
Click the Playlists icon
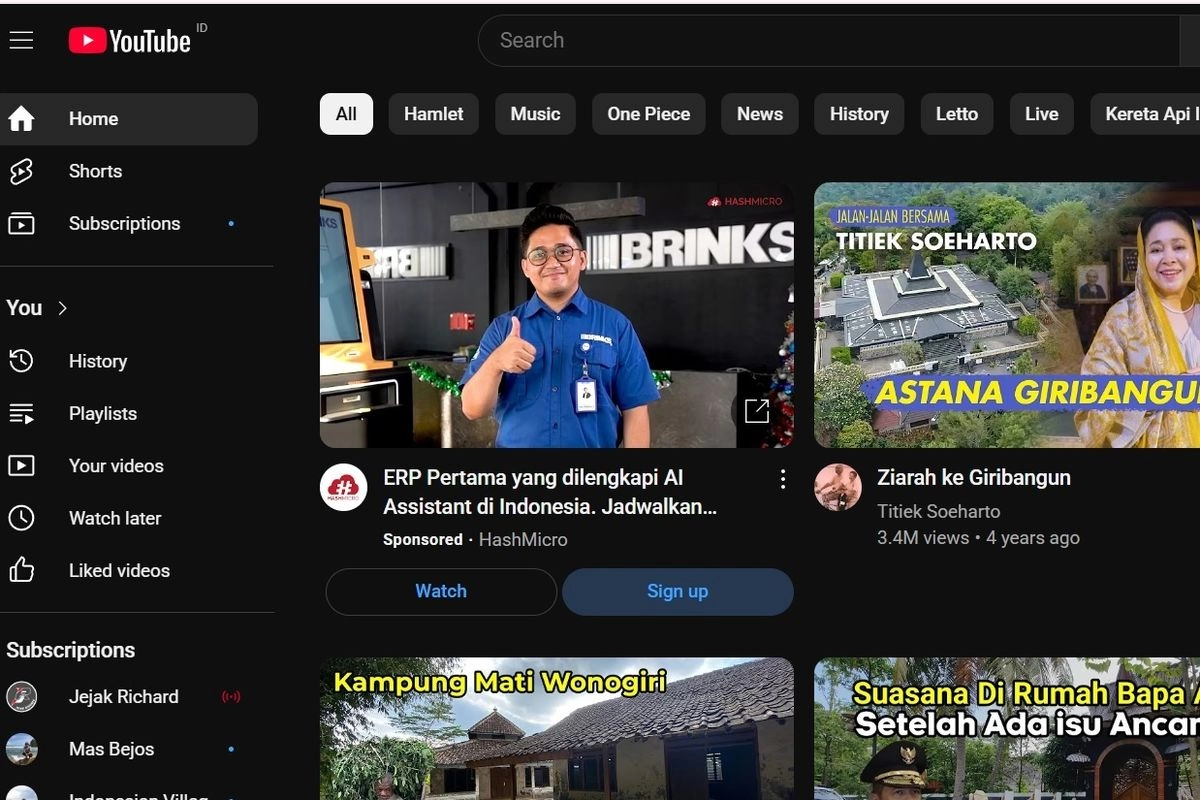coord(21,413)
